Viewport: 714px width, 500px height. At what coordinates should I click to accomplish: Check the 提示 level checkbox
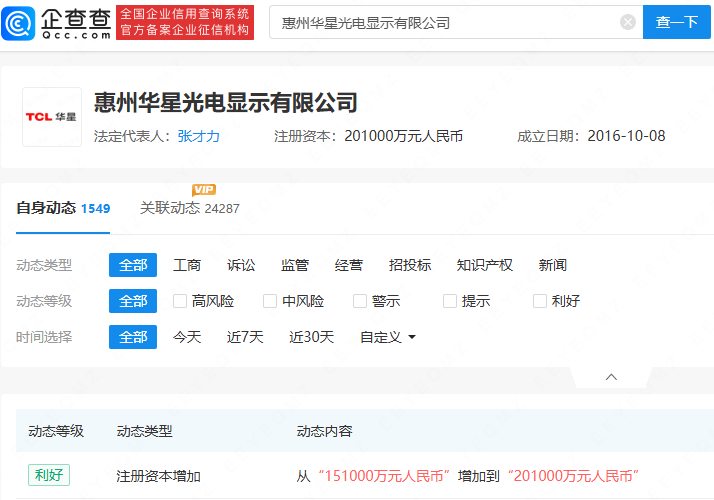[x=450, y=301]
